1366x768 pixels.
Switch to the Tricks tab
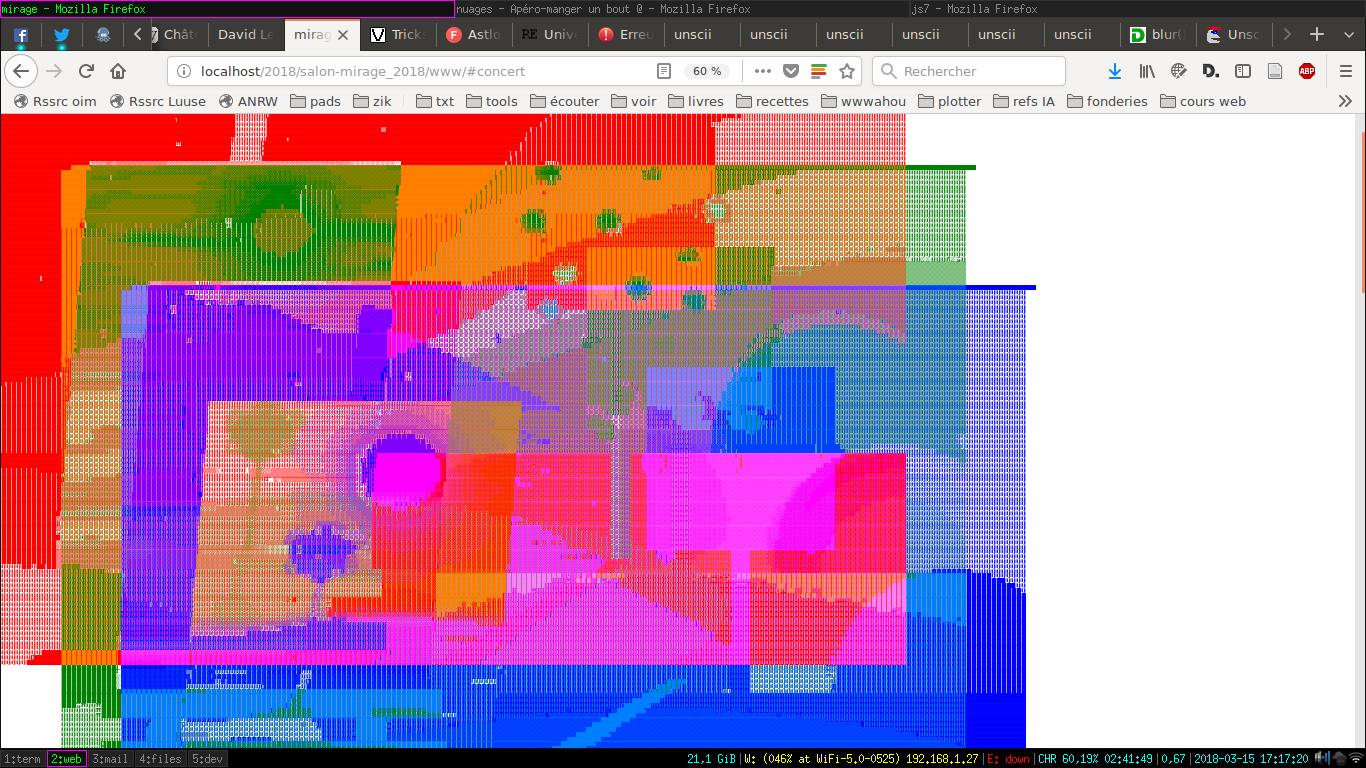[x=398, y=35]
